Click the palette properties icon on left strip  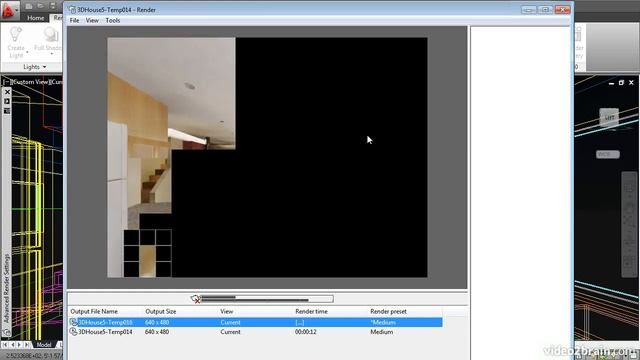7,111
